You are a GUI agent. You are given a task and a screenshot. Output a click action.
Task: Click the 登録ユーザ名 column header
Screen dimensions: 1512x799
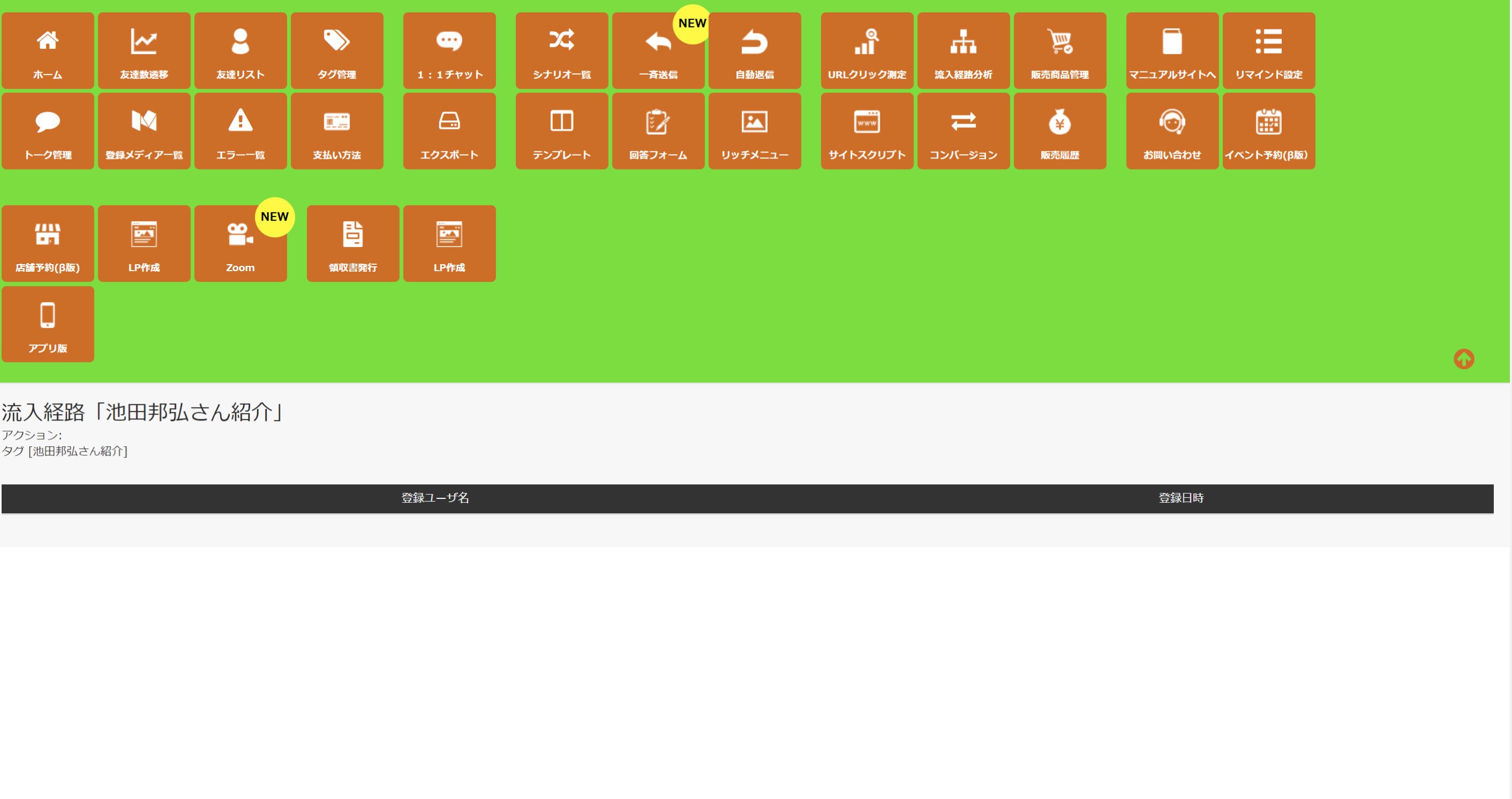[435, 498]
